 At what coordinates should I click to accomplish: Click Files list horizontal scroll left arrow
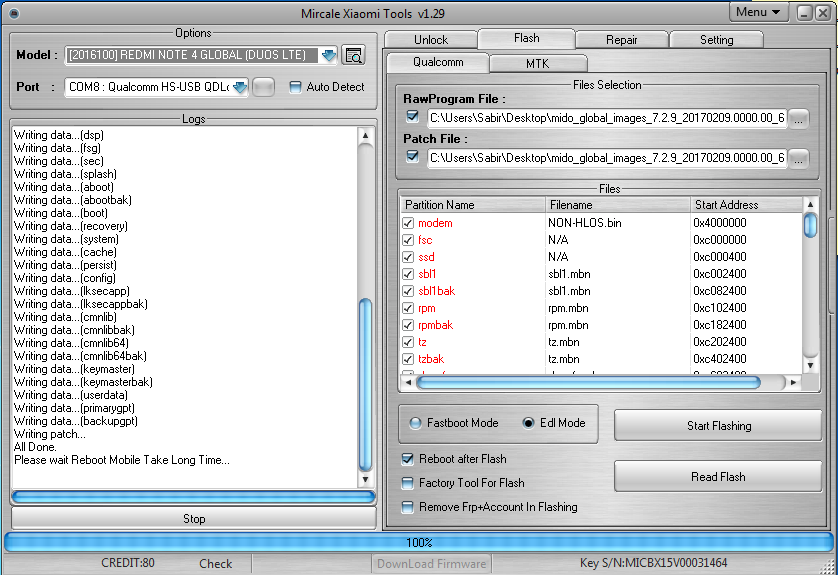coord(408,382)
